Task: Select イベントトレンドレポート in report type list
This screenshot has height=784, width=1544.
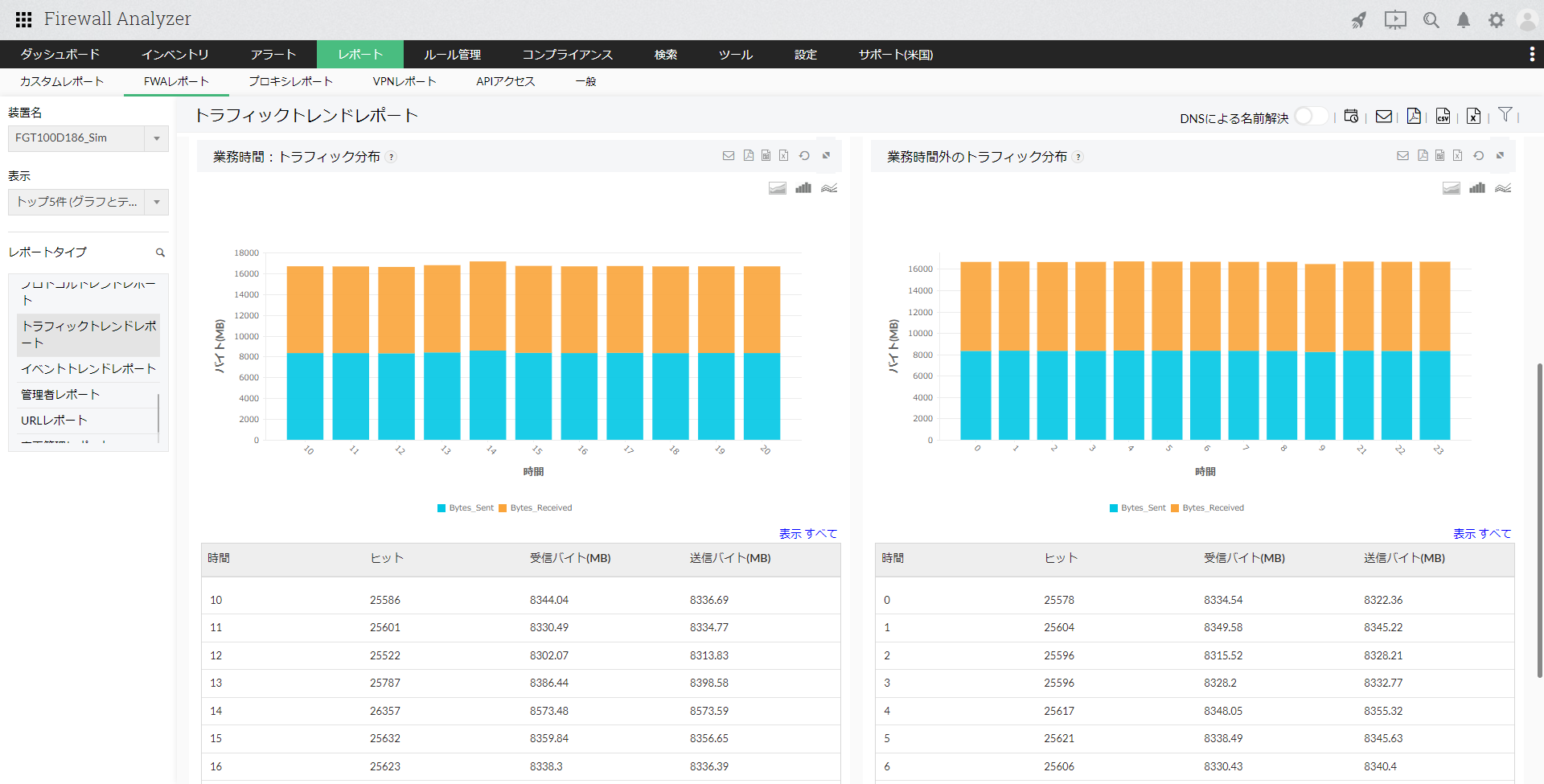Action: click(x=88, y=369)
